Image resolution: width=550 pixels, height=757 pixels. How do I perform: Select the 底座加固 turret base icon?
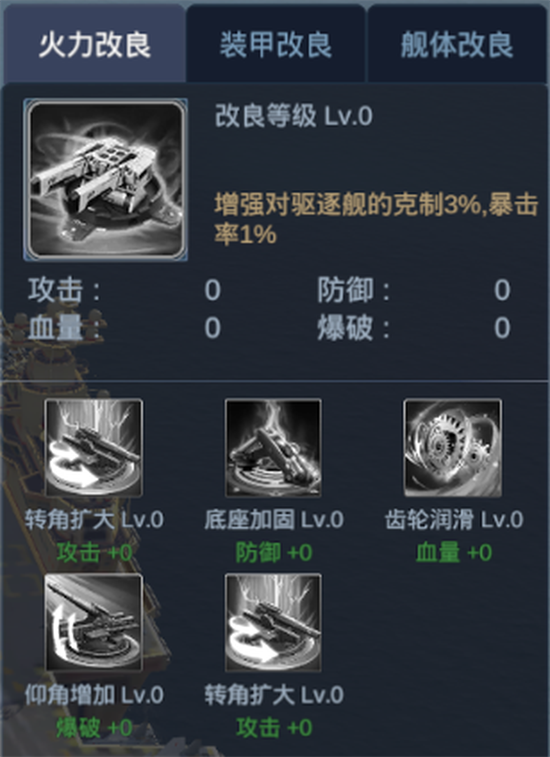coord(273,448)
